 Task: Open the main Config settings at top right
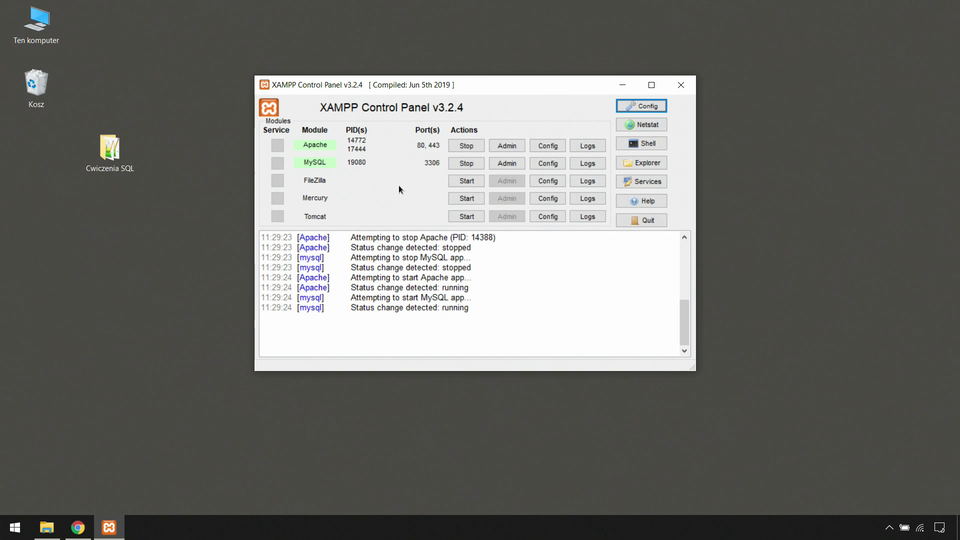[641, 106]
